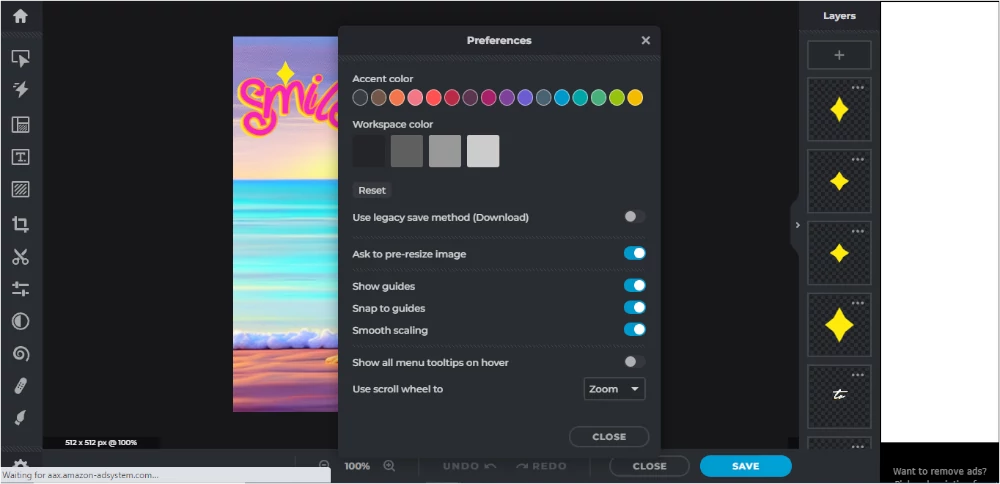Choose the Cutout scissors tool

tap(20, 257)
